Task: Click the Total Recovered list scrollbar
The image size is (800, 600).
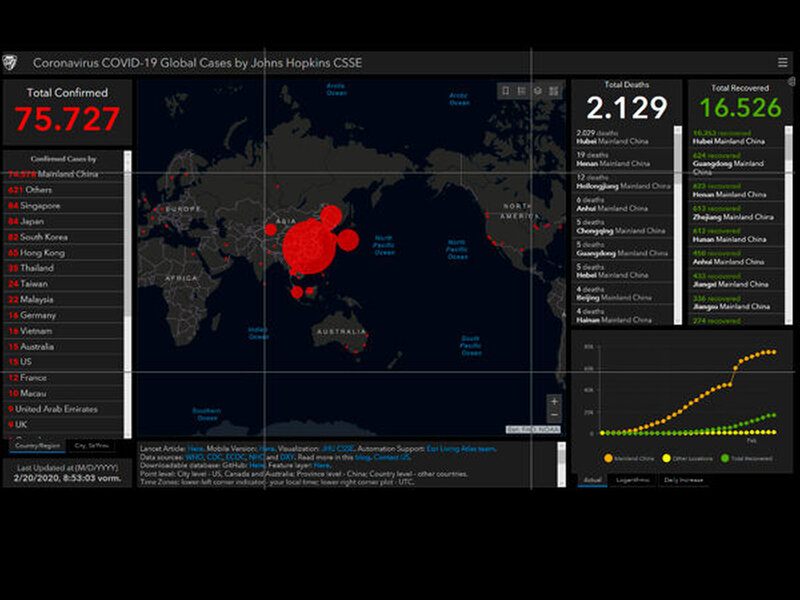Action: (x=788, y=224)
